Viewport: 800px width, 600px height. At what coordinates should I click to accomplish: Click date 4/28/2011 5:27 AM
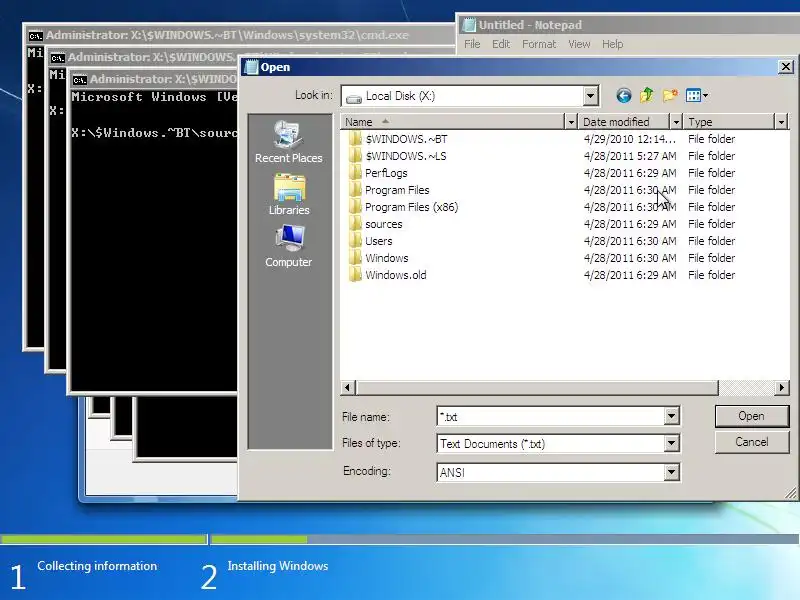(x=630, y=156)
